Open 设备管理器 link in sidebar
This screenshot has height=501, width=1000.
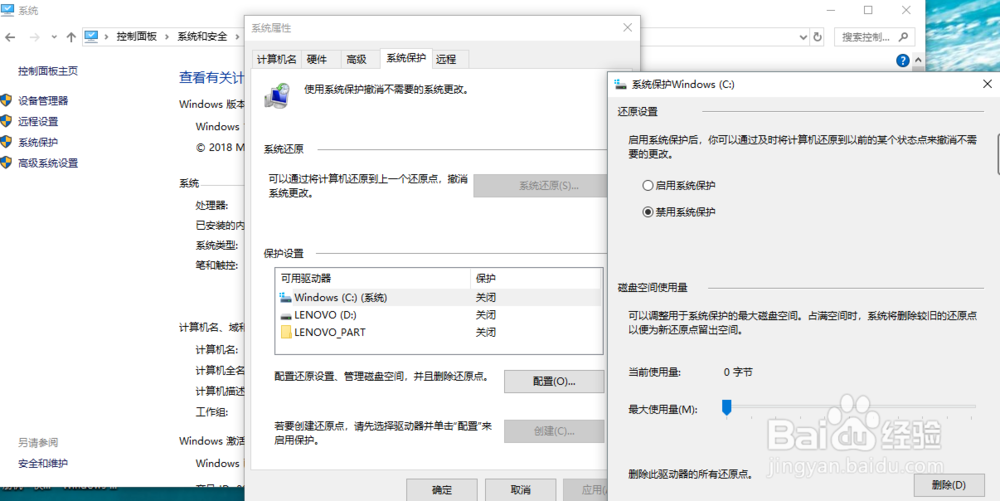[43, 101]
